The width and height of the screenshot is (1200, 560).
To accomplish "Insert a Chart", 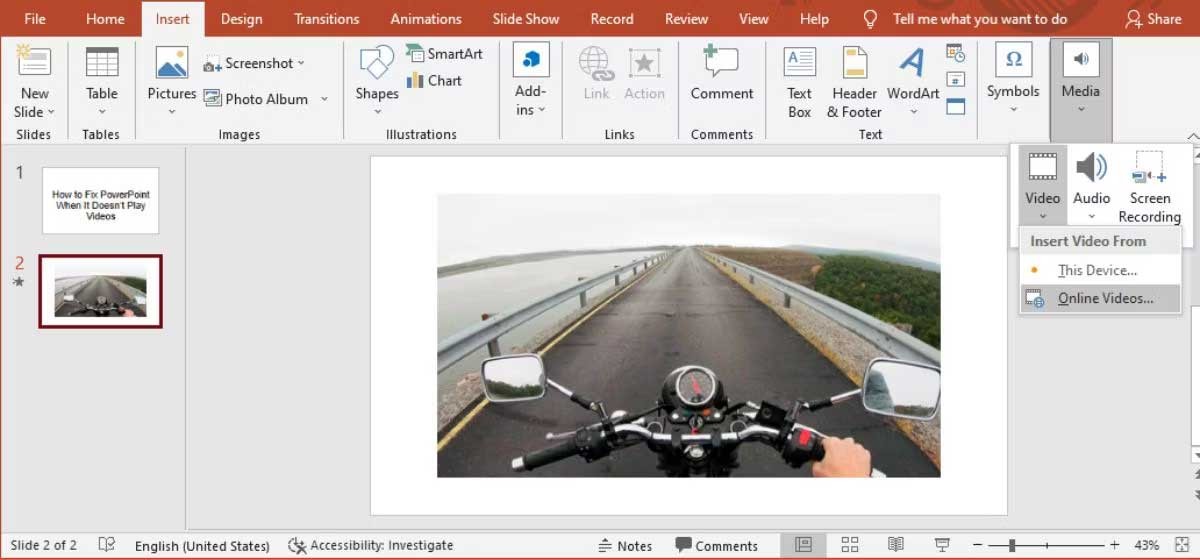I will (x=434, y=81).
